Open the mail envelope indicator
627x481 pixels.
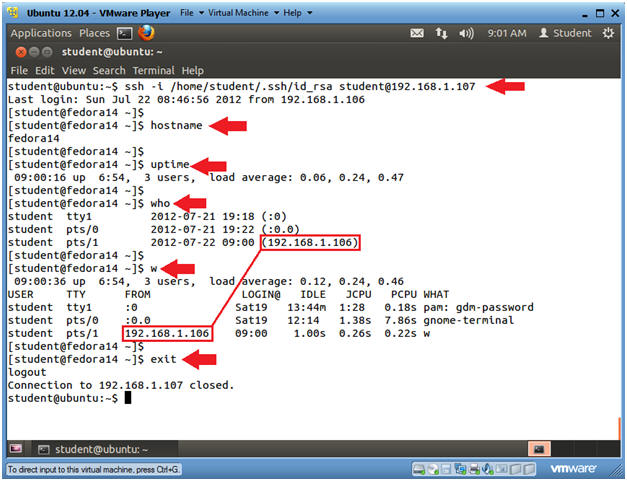pos(417,33)
